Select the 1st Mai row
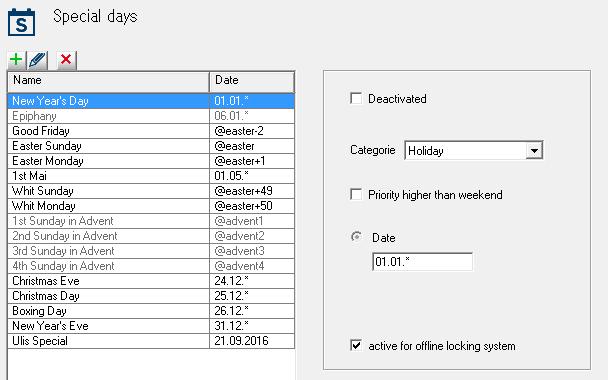Image resolution: width=608 pixels, height=380 pixels. pyautogui.click(x=151, y=176)
